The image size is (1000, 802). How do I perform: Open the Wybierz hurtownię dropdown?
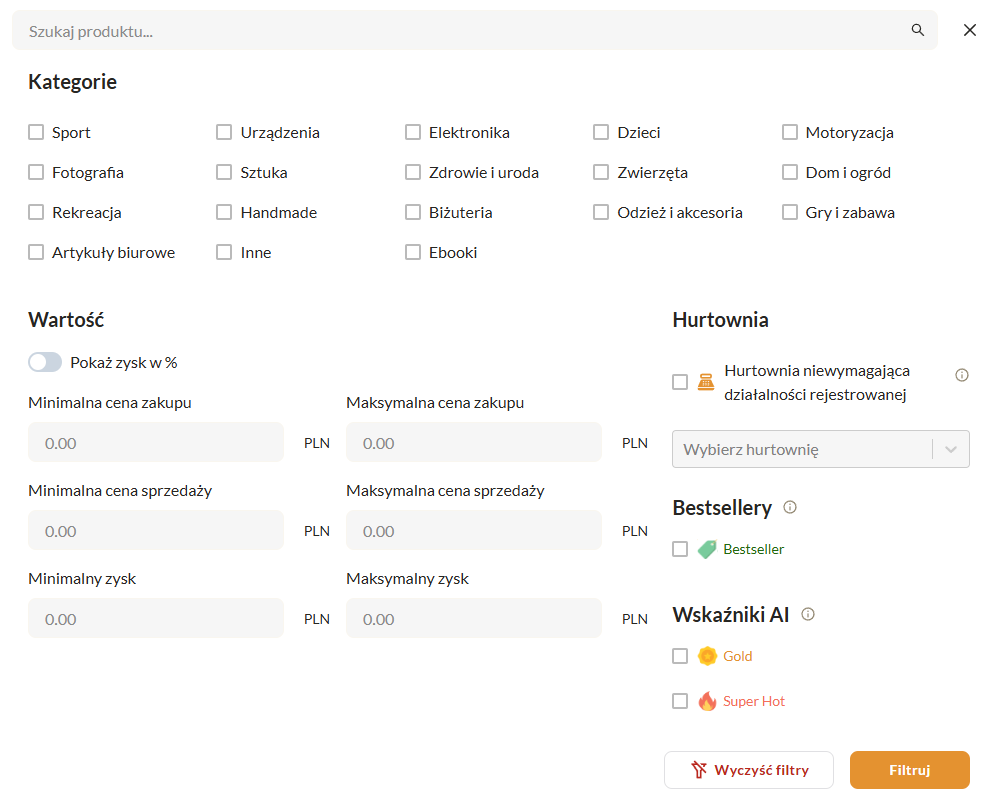(x=800, y=449)
